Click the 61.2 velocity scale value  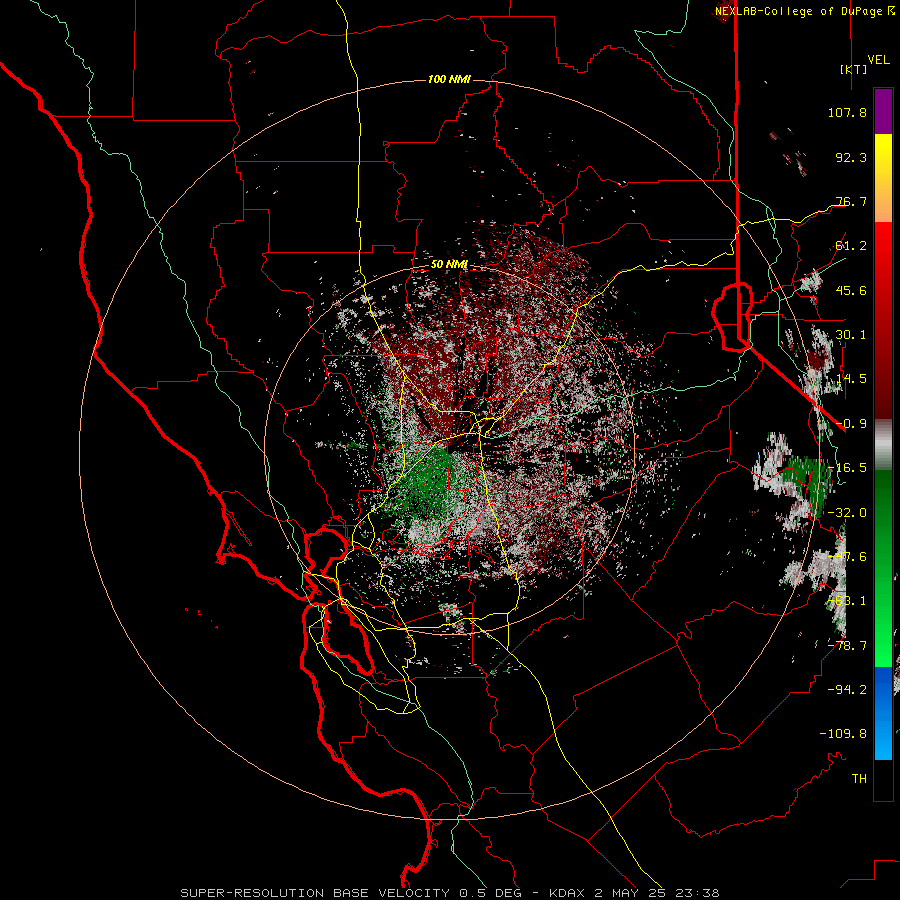pyautogui.click(x=851, y=246)
